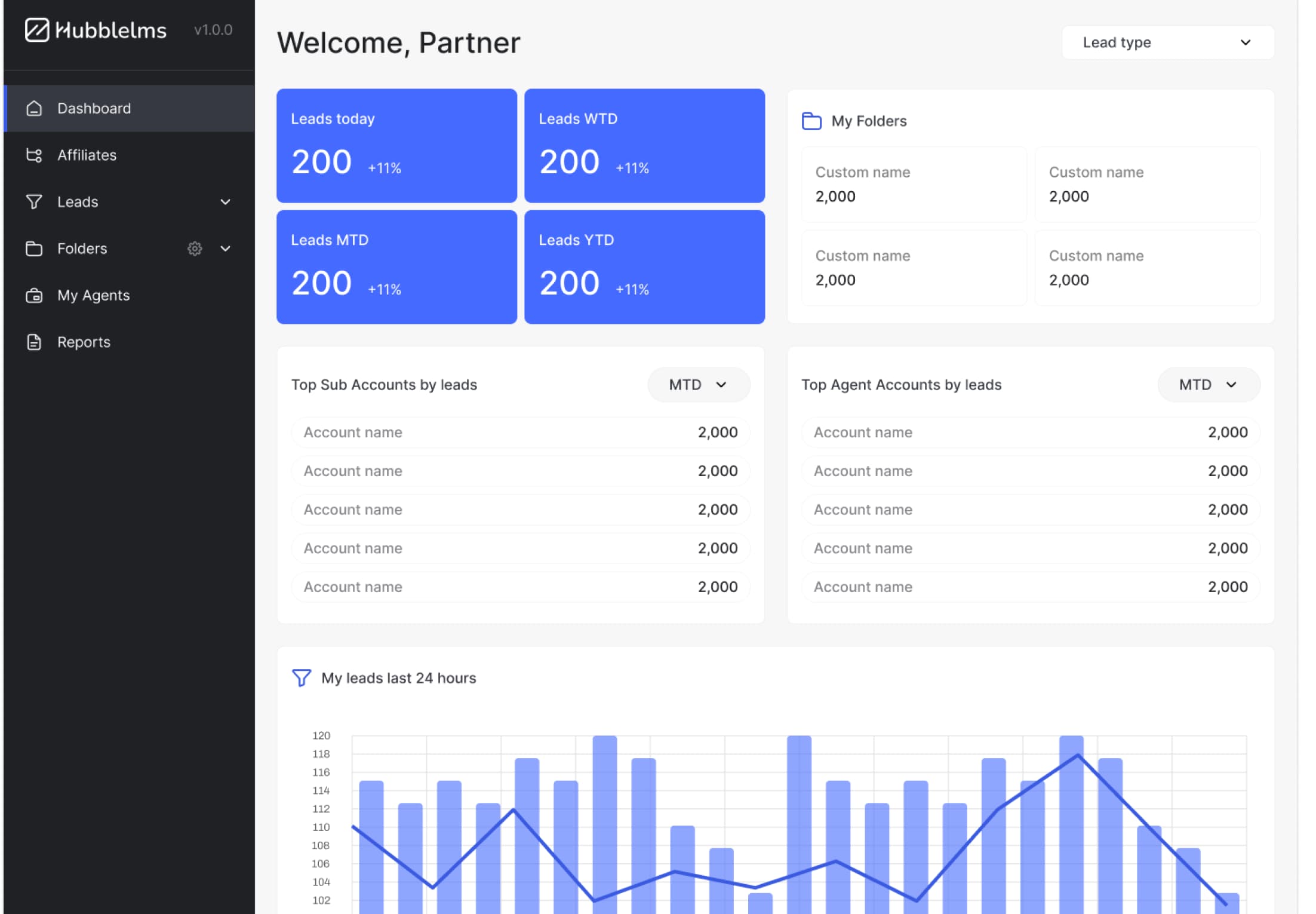Select the first Account name row under Top Sub Accounts

tap(521, 432)
